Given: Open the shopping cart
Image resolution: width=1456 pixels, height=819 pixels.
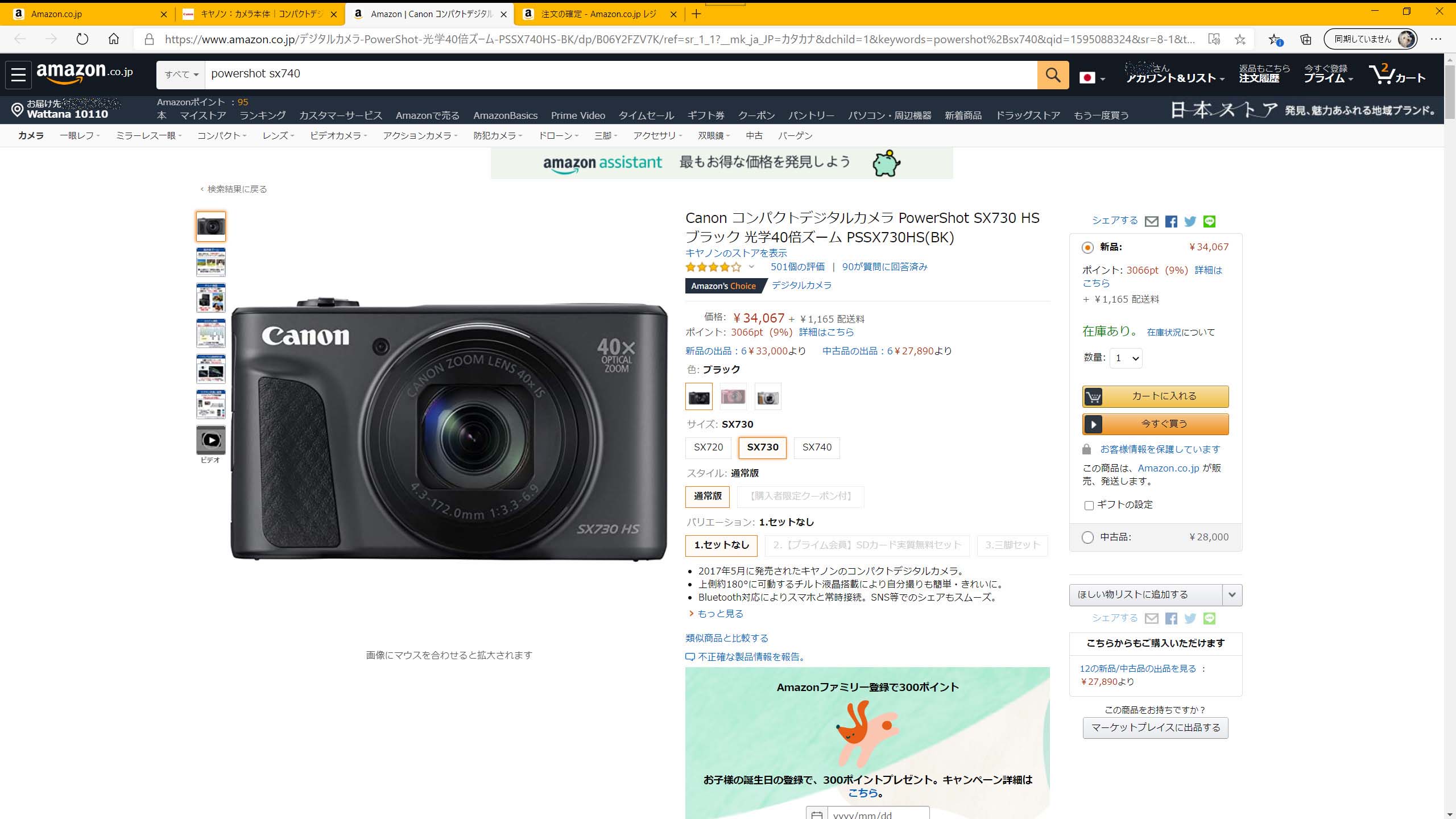Looking at the screenshot, I should [x=1397, y=75].
